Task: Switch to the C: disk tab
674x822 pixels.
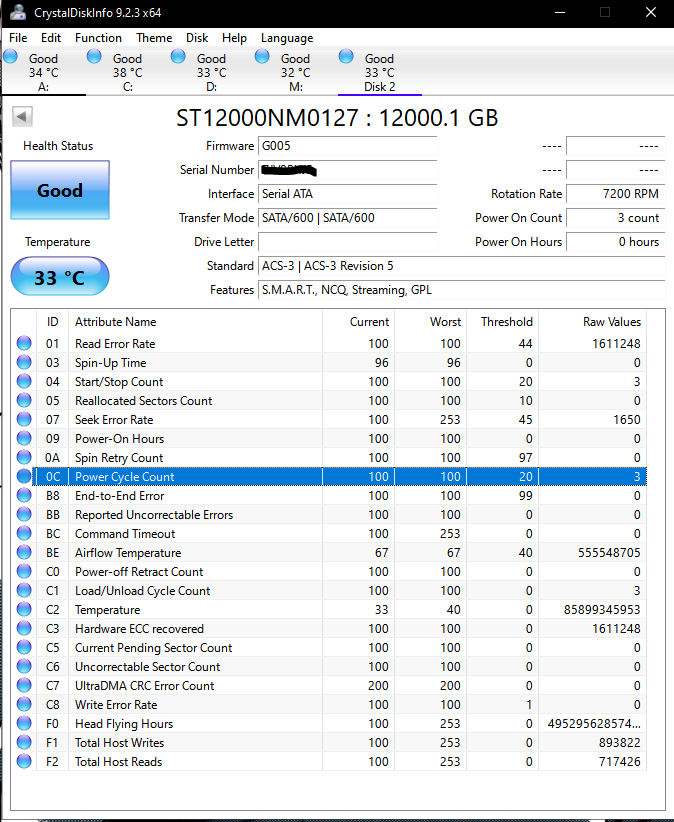Action: coord(127,72)
